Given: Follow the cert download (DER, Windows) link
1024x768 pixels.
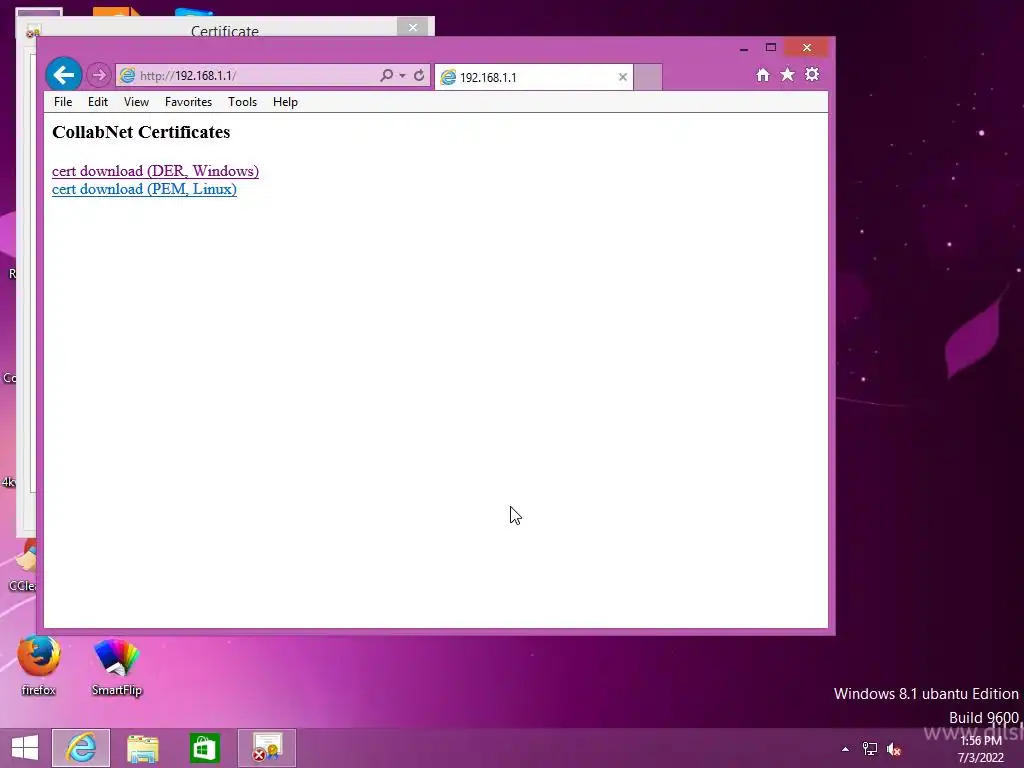Looking at the screenshot, I should pyautogui.click(x=155, y=171).
